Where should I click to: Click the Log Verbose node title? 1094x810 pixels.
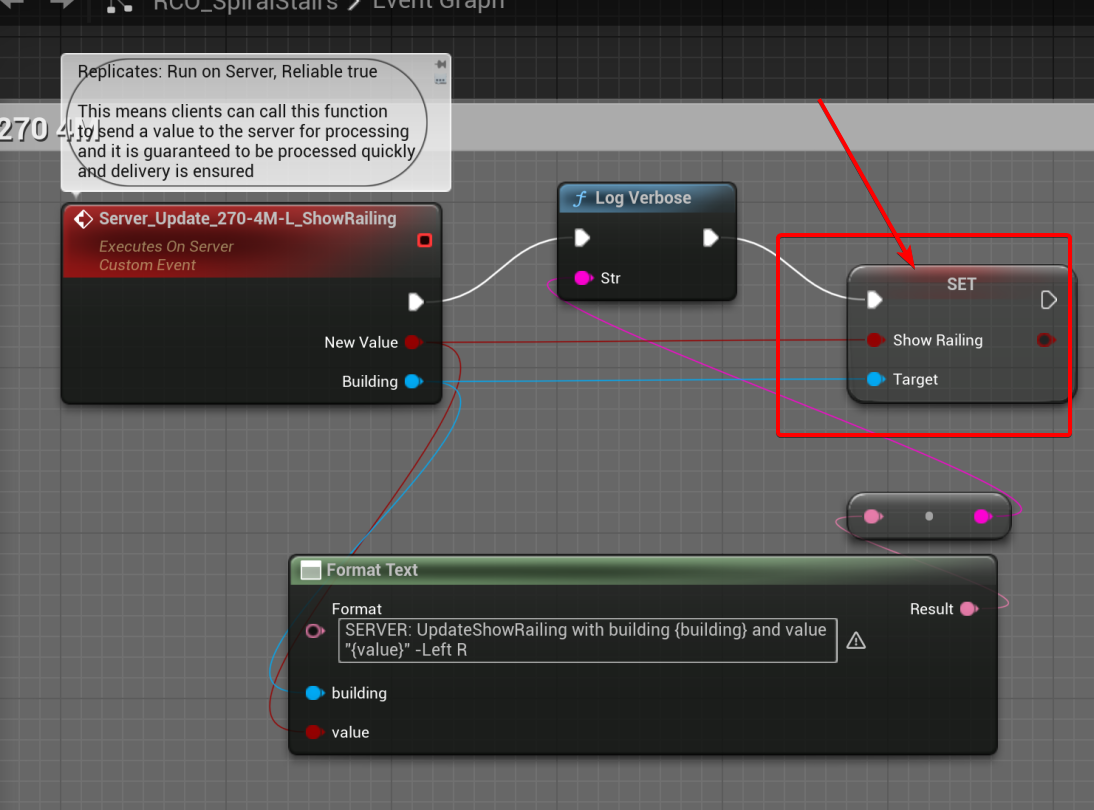click(643, 198)
